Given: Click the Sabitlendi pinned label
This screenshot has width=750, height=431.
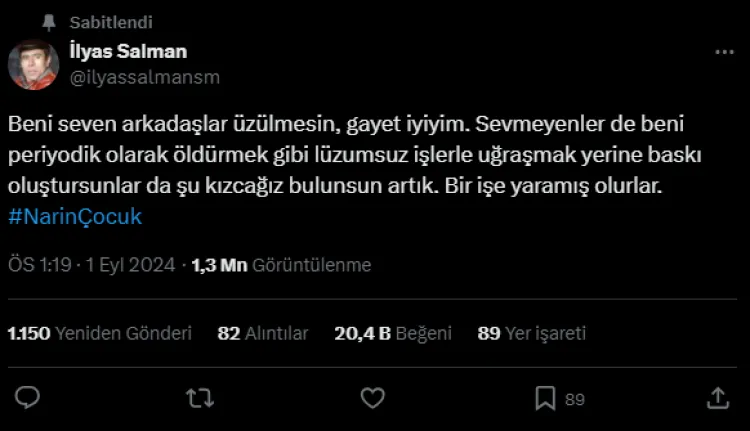Looking at the screenshot, I should click(111, 22).
